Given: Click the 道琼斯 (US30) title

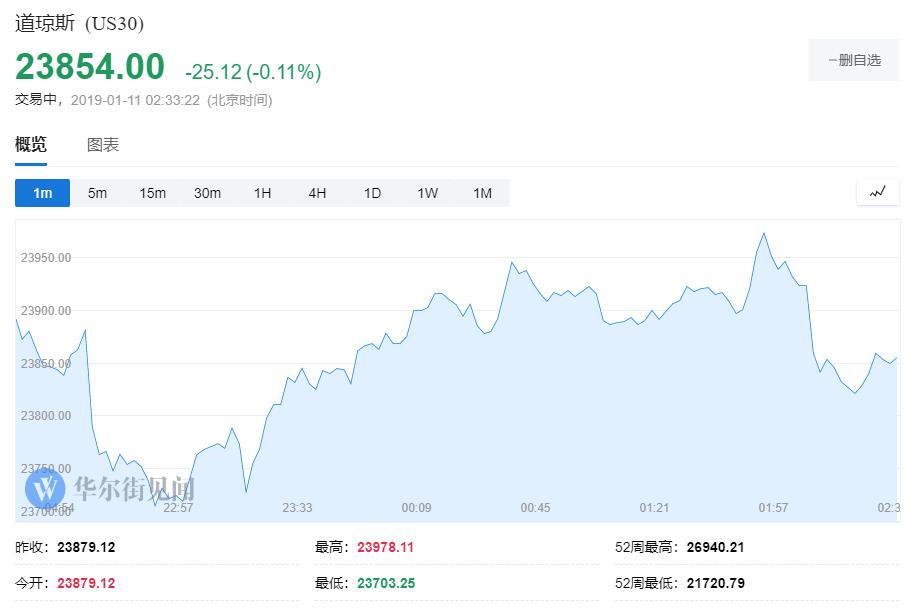Looking at the screenshot, I should tap(79, 23).
